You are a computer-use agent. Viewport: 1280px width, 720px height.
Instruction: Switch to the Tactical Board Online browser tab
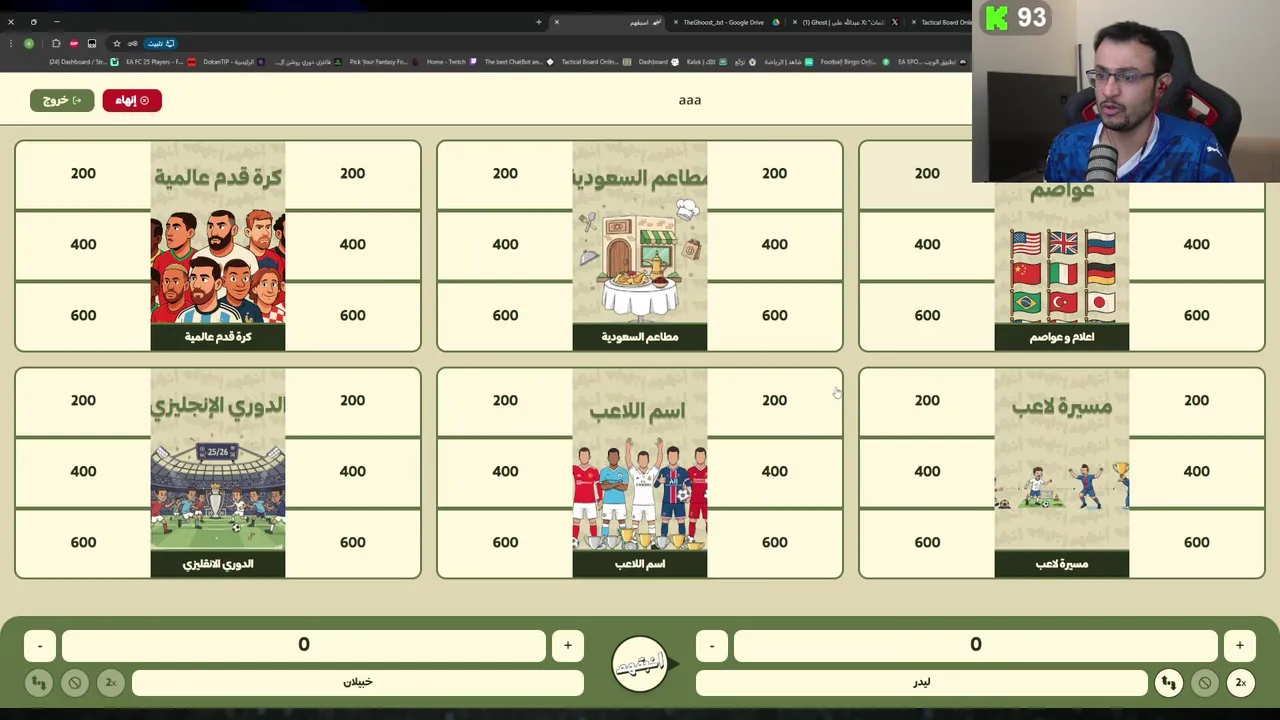tap(942, 22)
